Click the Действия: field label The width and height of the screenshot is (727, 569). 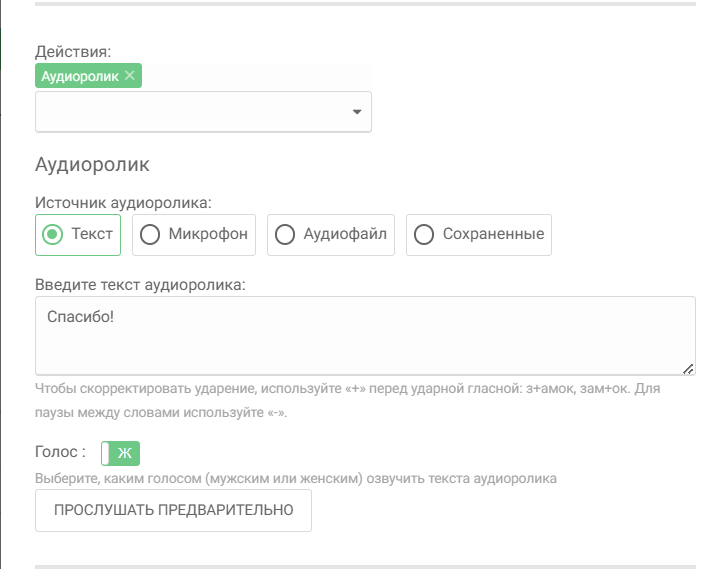73,50
